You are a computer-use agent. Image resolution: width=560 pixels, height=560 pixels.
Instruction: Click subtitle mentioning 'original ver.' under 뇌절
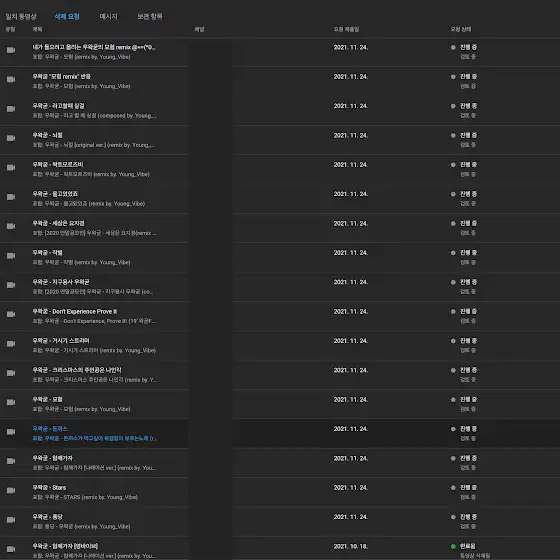93,145
